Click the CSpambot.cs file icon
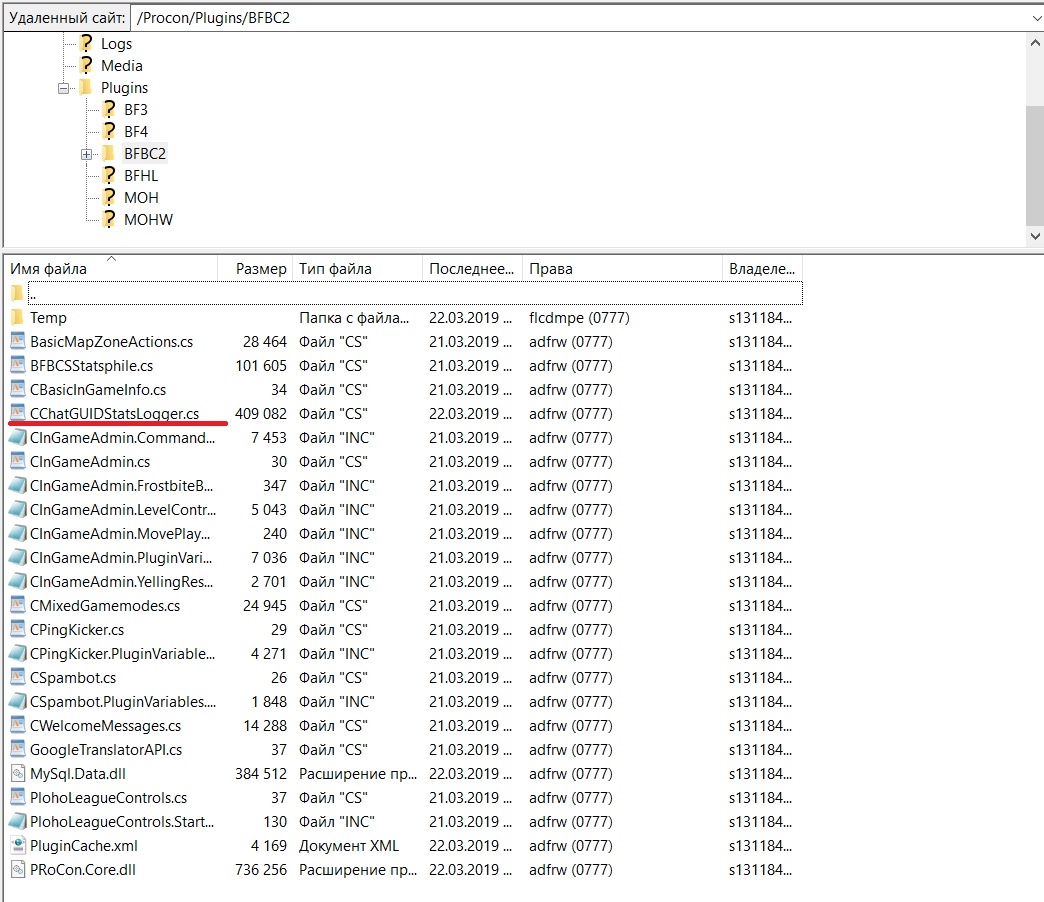Screen dimensions: 1044x902 [18, 677]
